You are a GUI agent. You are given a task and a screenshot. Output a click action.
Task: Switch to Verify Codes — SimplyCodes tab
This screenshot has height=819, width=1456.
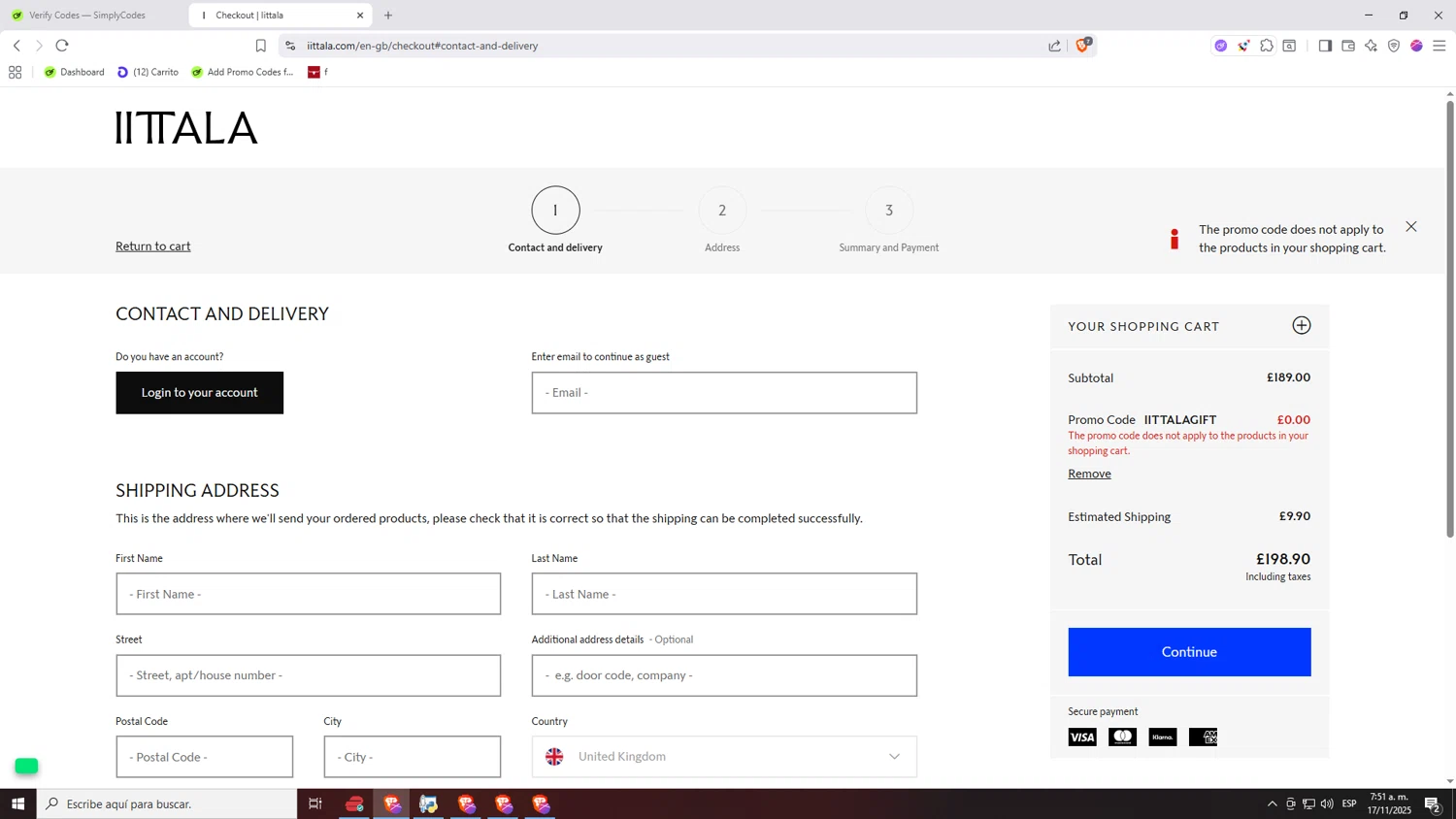[87, 16]
